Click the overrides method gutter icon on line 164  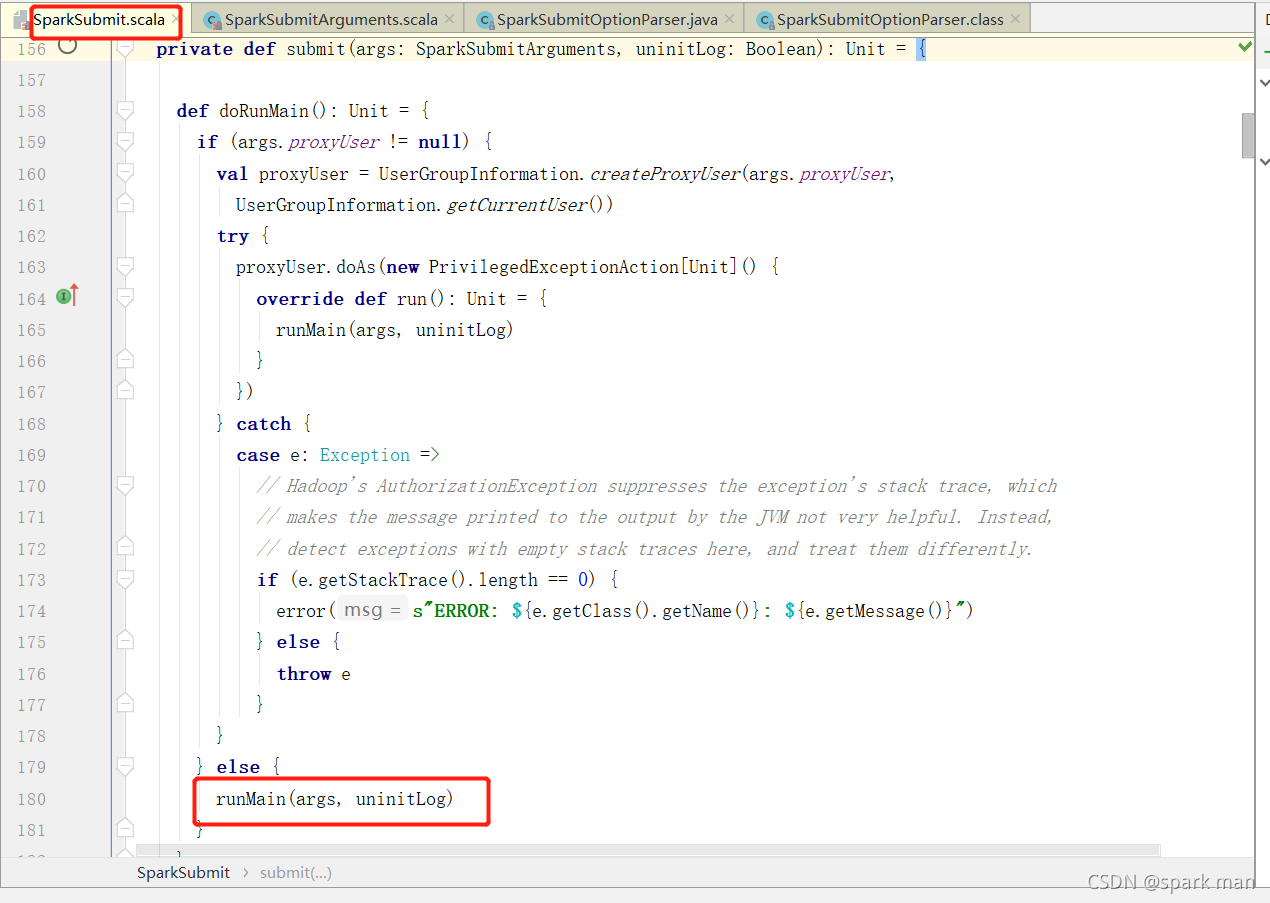(67, 296)
